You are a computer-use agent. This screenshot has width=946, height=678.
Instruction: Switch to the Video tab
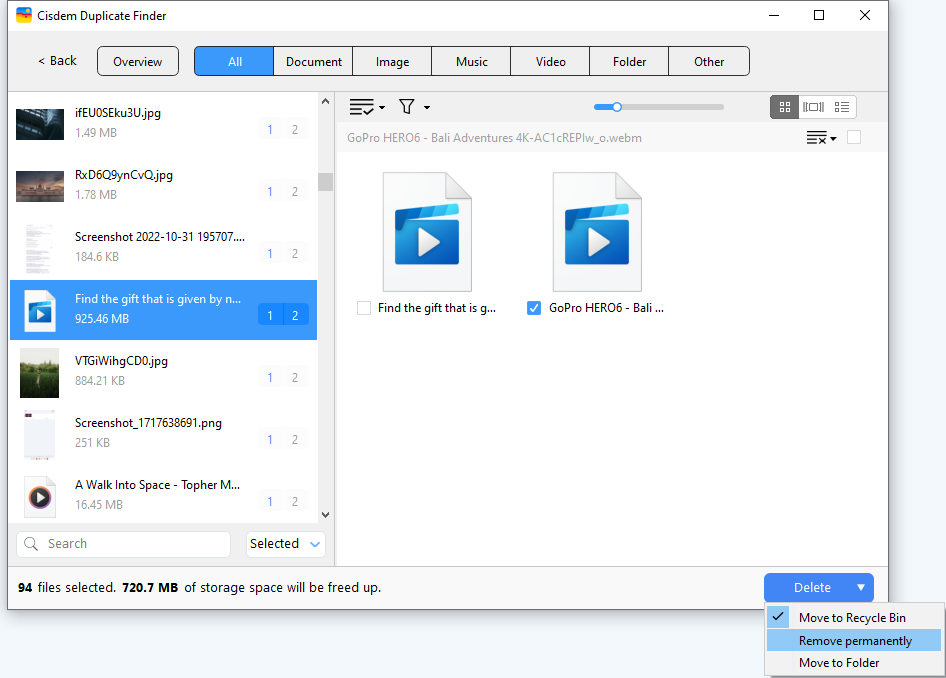tap(550, 61)
